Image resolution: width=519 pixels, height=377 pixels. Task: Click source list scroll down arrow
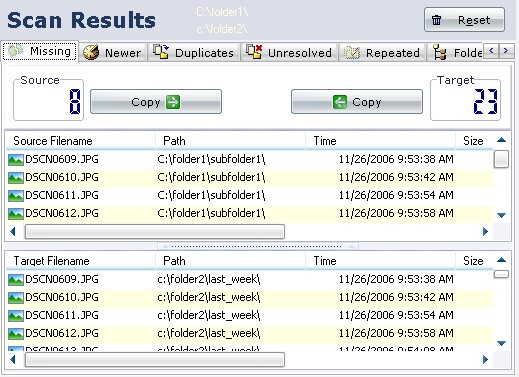501,215
